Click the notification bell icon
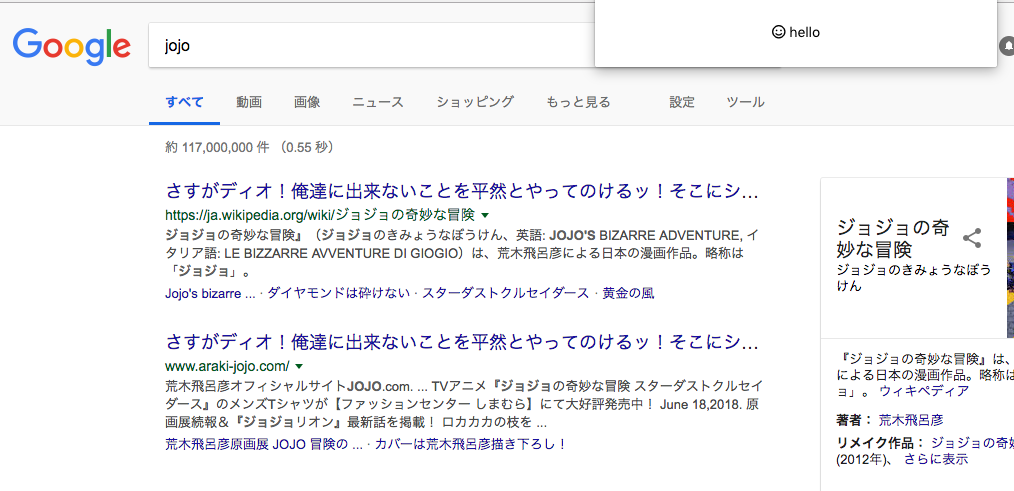Viewport: 1014px width, 491px height. (1008, 46)
